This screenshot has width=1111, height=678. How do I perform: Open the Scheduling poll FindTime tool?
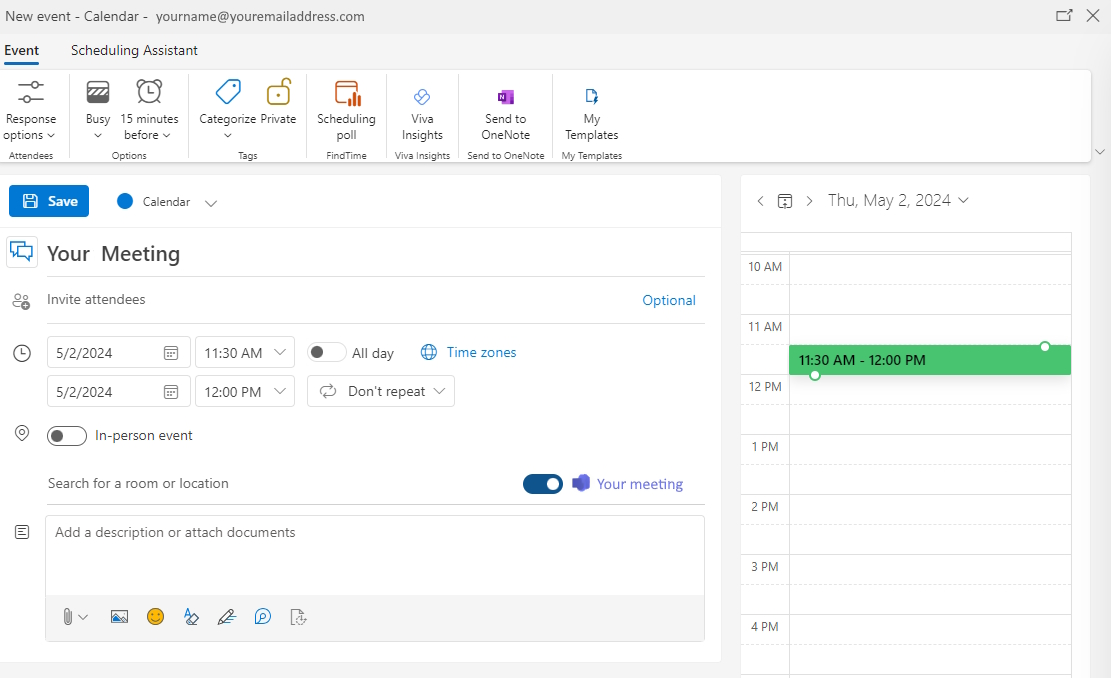coord(346,110)
